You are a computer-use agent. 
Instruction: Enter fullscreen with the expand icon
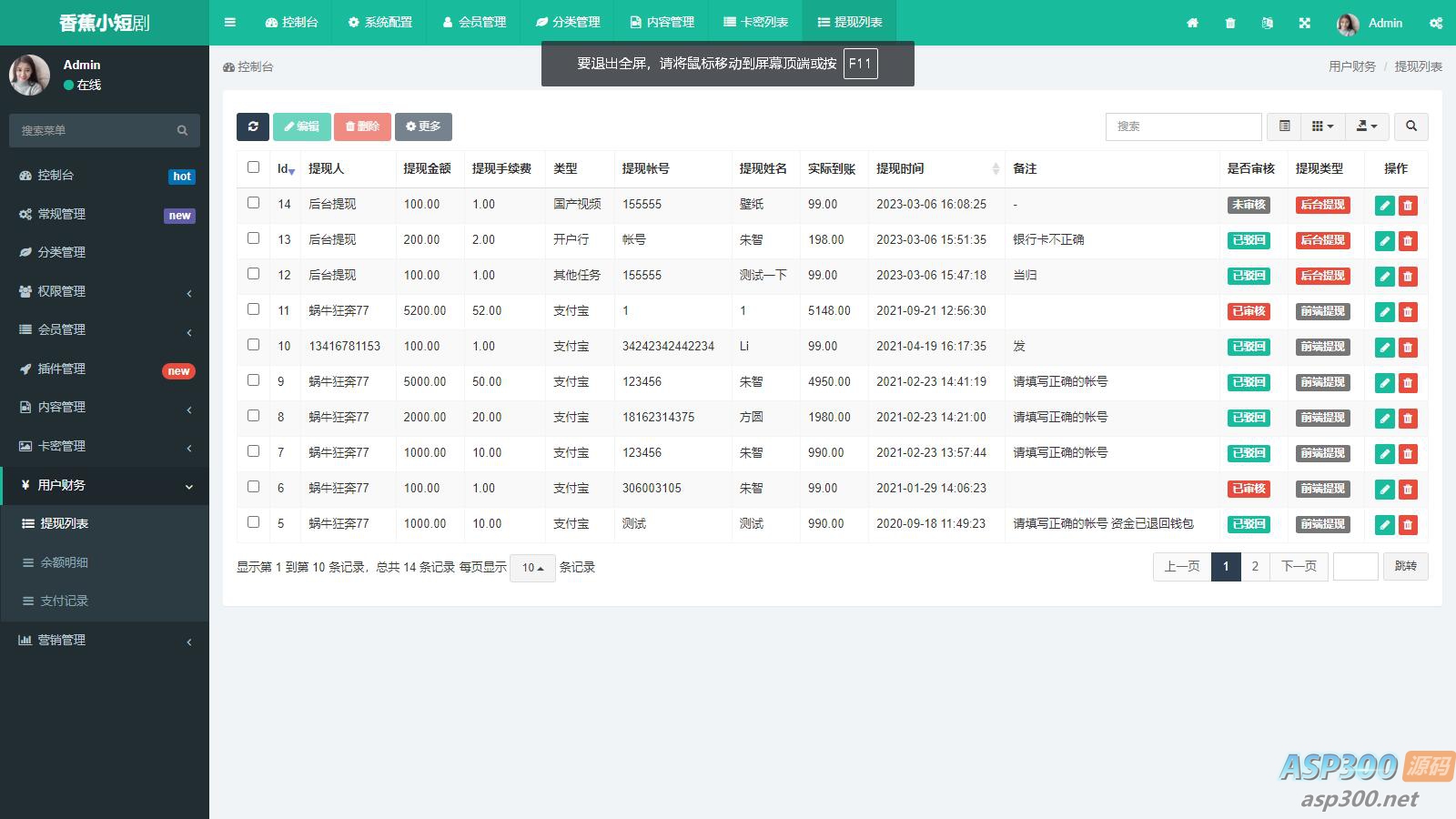click(x=1304, y=23)
